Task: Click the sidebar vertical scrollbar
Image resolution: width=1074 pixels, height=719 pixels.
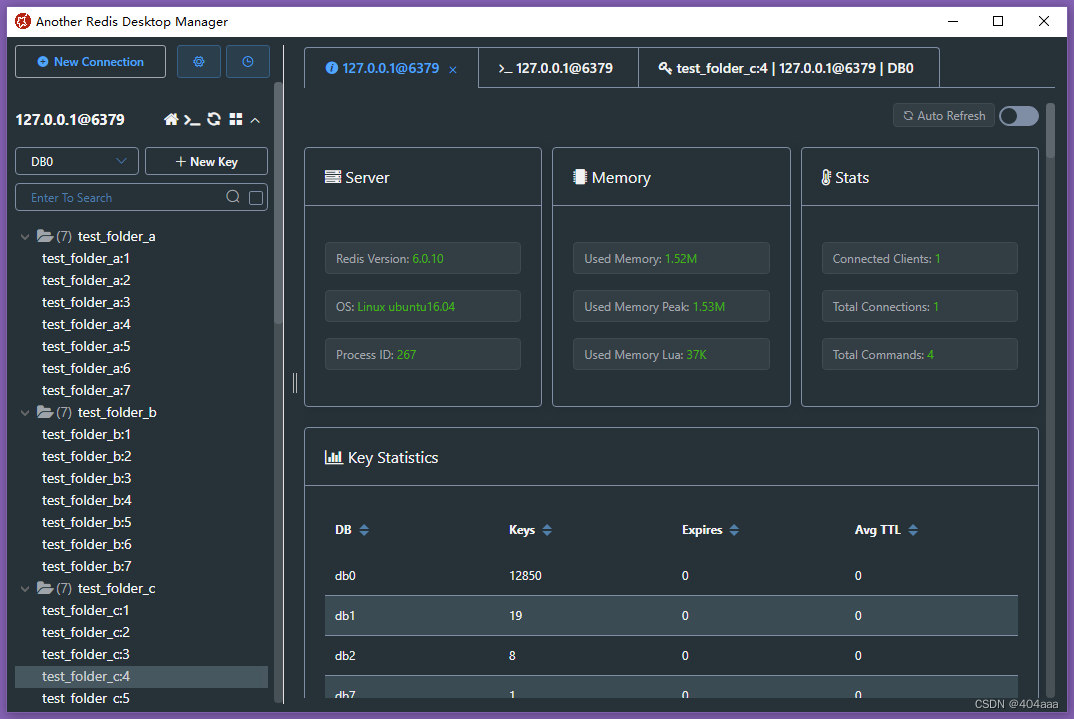Action: pyautogui.click(x=278, y=203)
